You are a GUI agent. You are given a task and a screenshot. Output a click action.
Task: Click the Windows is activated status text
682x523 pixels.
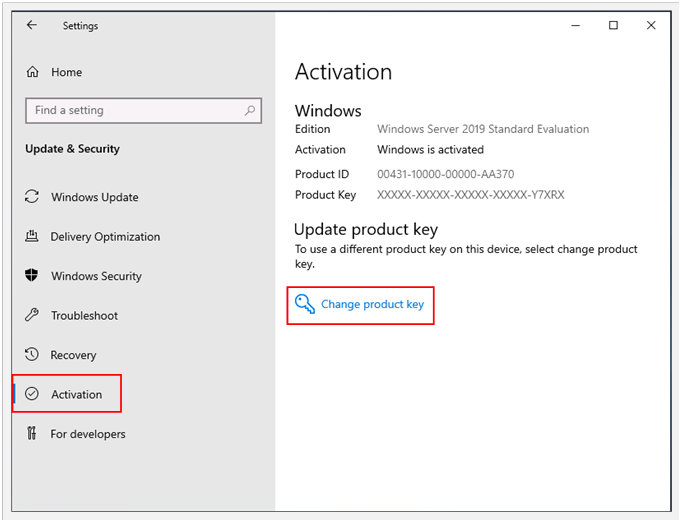pos(430,150)
